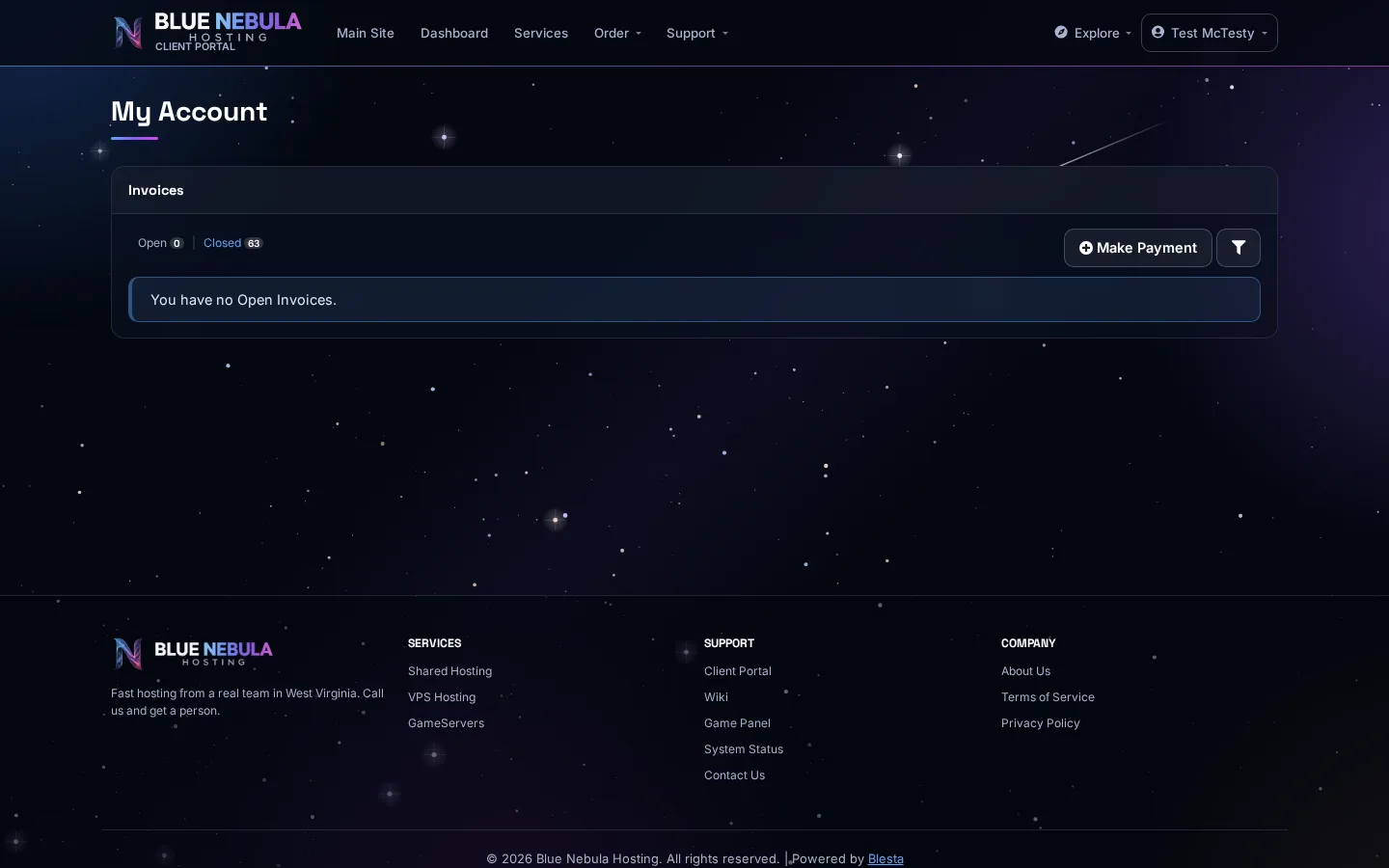Click the Blue Nebula footer logo
The width and height of the screenshot is (1389, 868).
point(193,653)
